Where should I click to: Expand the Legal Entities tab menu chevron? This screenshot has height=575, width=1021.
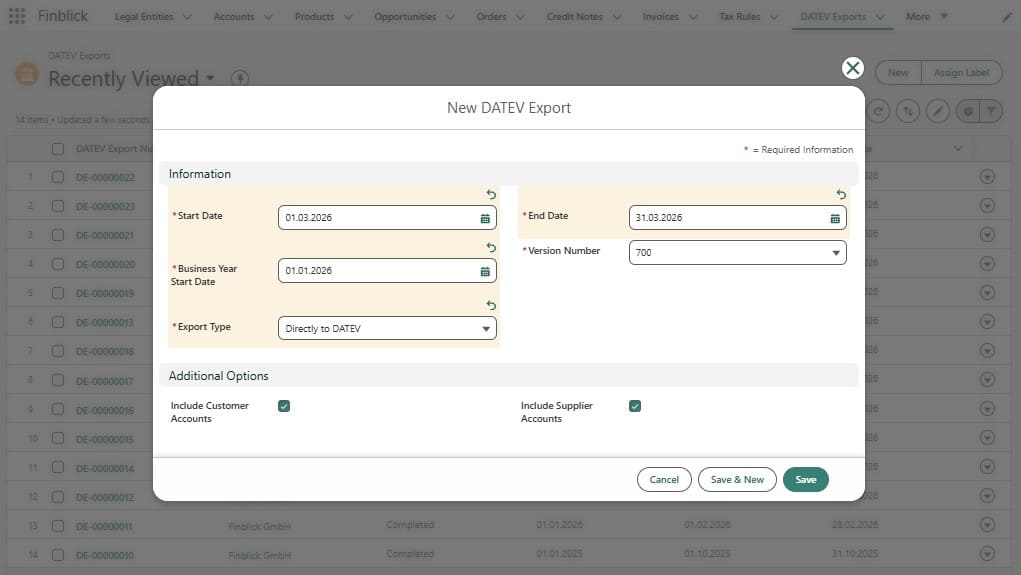(x=188, y=17)
